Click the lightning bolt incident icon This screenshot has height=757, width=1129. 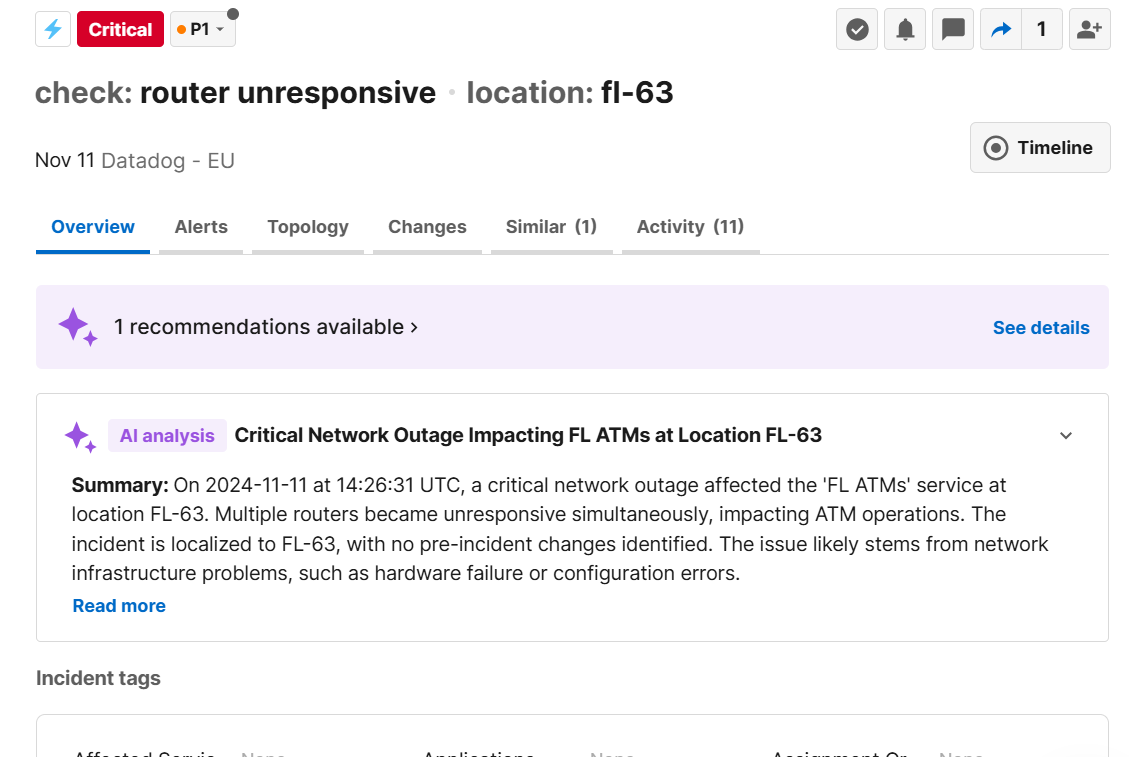52,29
